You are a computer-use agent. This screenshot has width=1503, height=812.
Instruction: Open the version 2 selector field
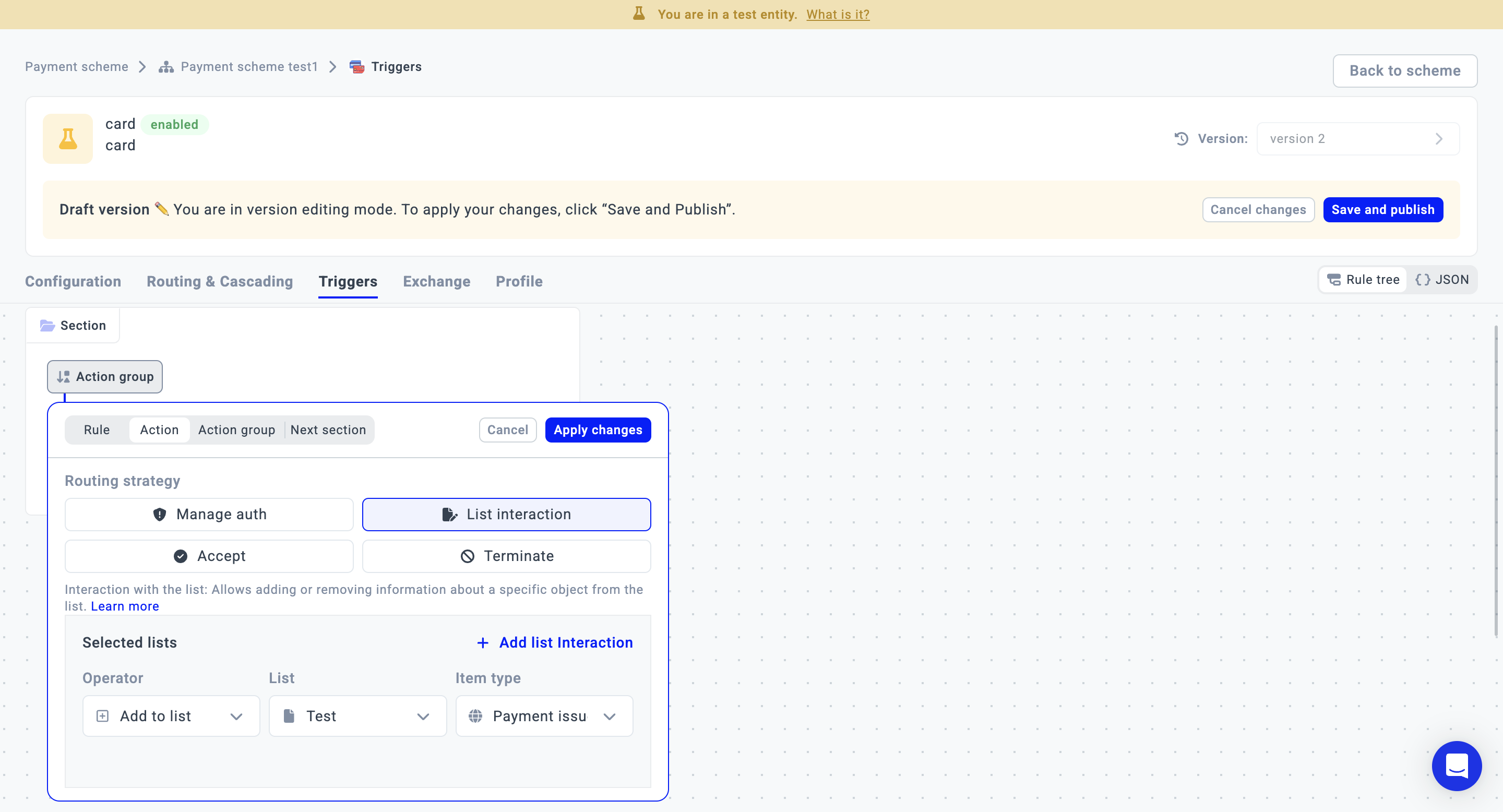pos(1357,139)
